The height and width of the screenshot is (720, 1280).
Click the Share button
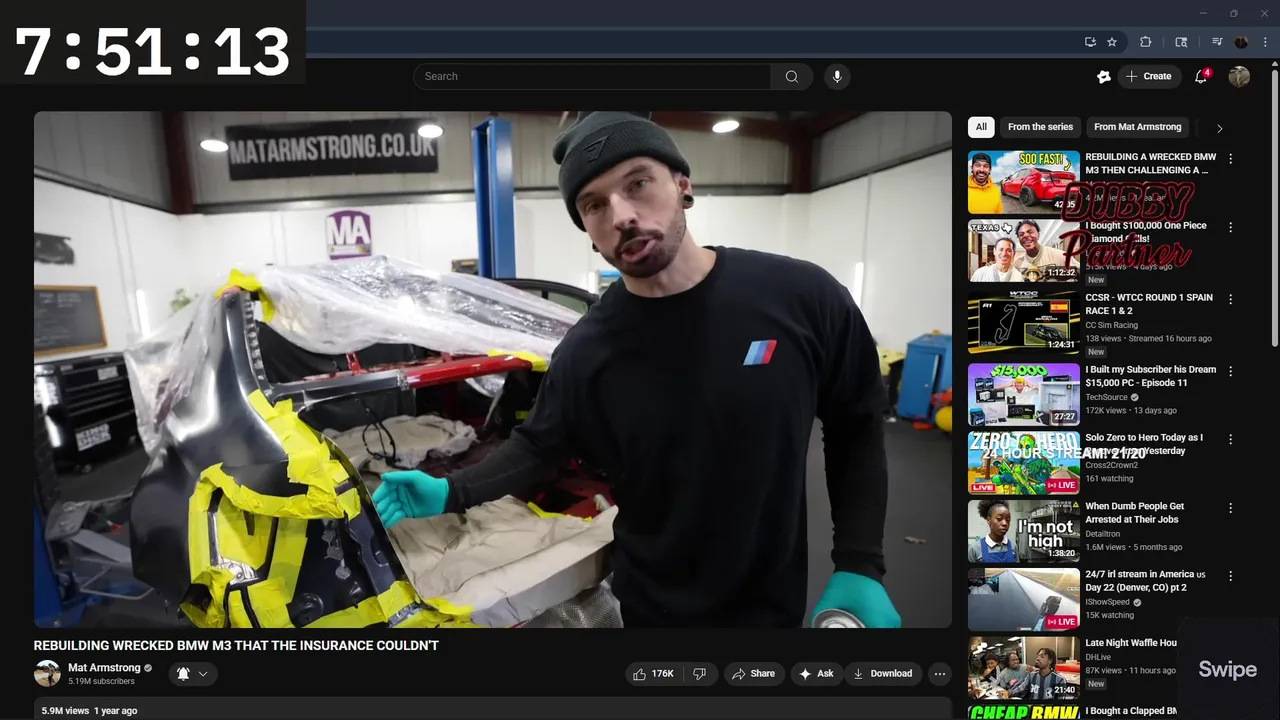coord(753,674)
